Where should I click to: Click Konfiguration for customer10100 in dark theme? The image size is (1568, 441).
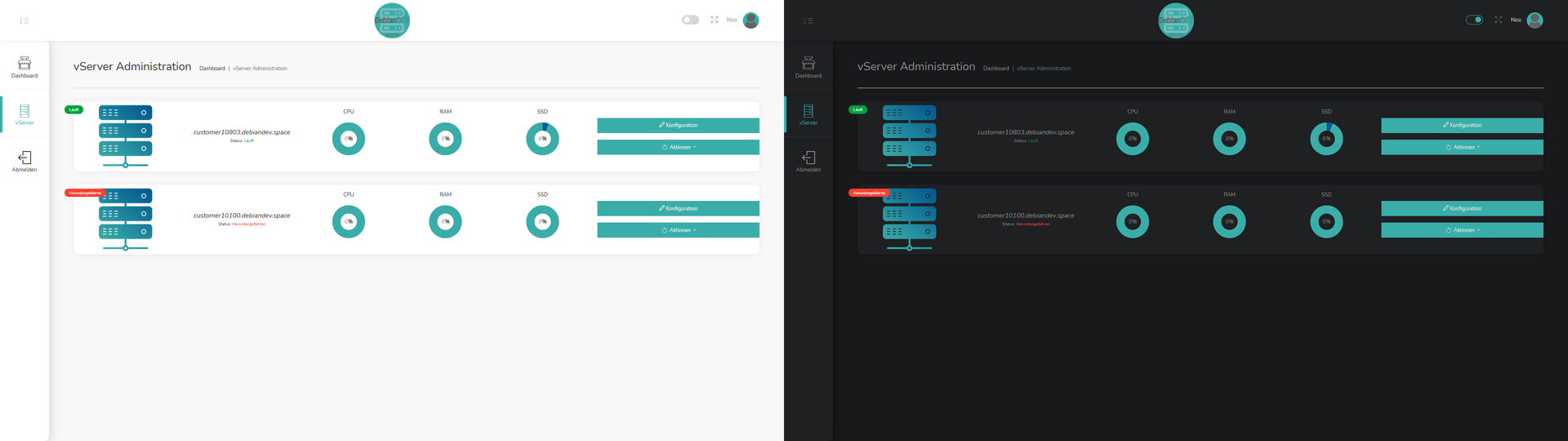point(1462,208)
